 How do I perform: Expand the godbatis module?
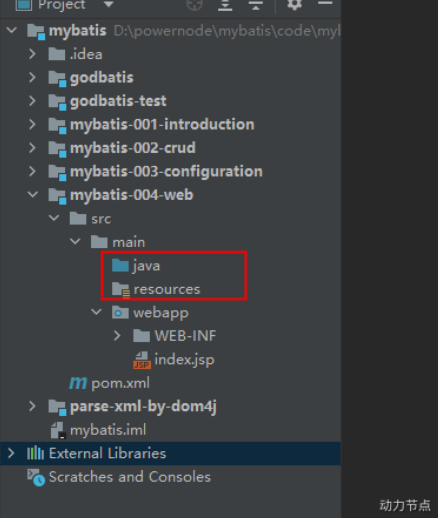[x=32, y=77]
